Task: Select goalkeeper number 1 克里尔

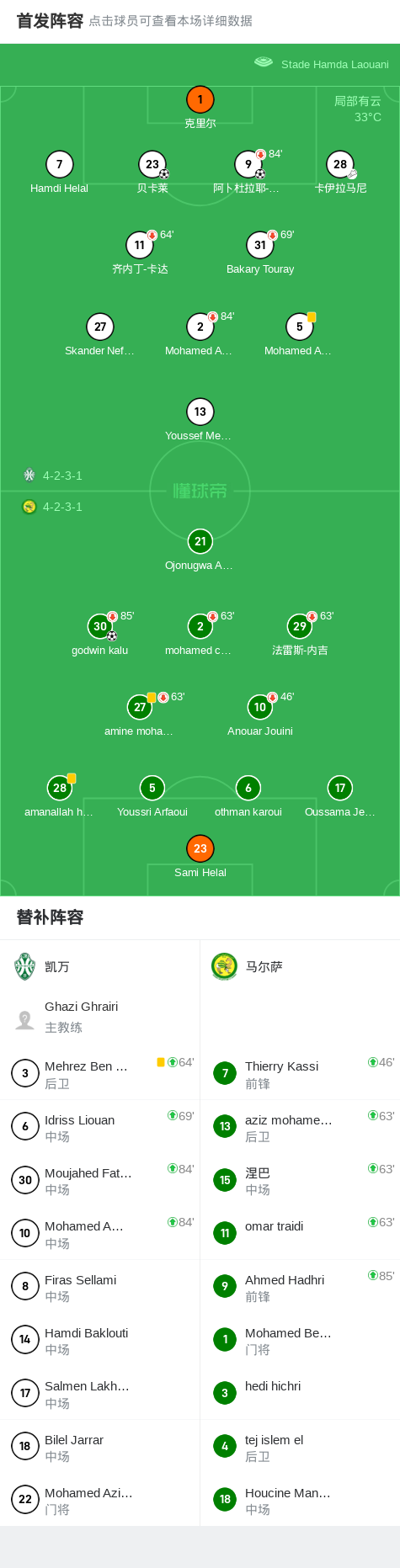Action: [x=200, y=100]
